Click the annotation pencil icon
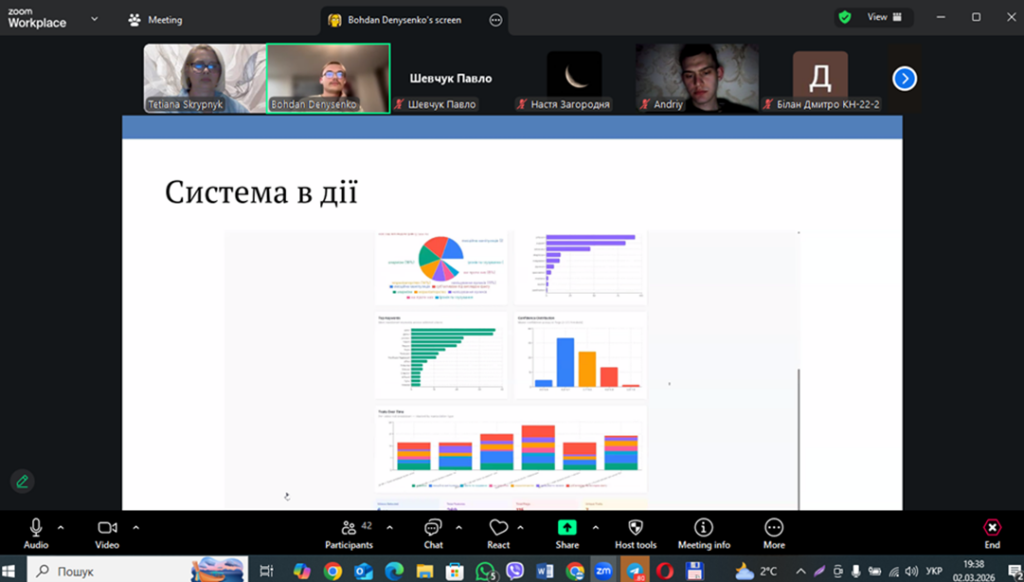 click(22, 481)
